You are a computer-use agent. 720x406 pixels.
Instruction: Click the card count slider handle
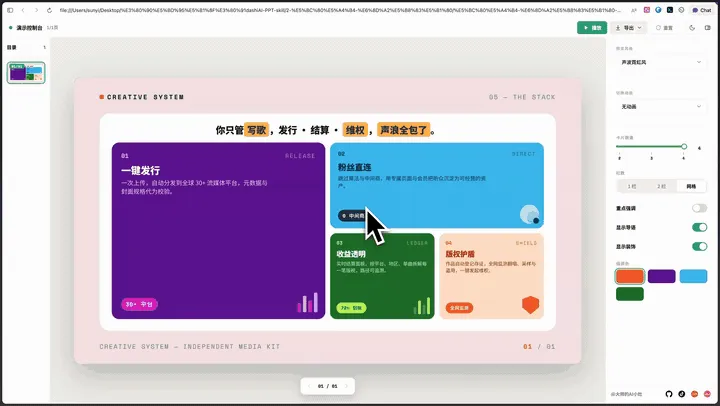click(x=684, y=147)
